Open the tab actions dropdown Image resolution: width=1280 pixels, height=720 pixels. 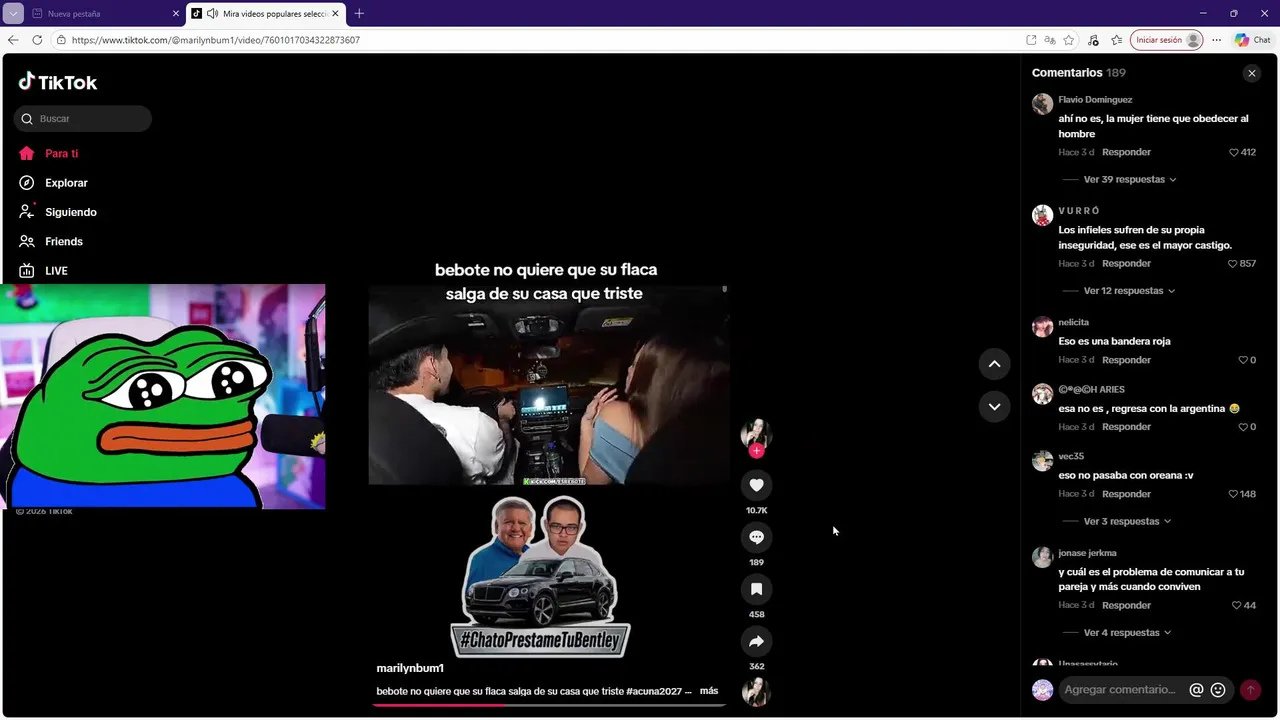(13, 14)
